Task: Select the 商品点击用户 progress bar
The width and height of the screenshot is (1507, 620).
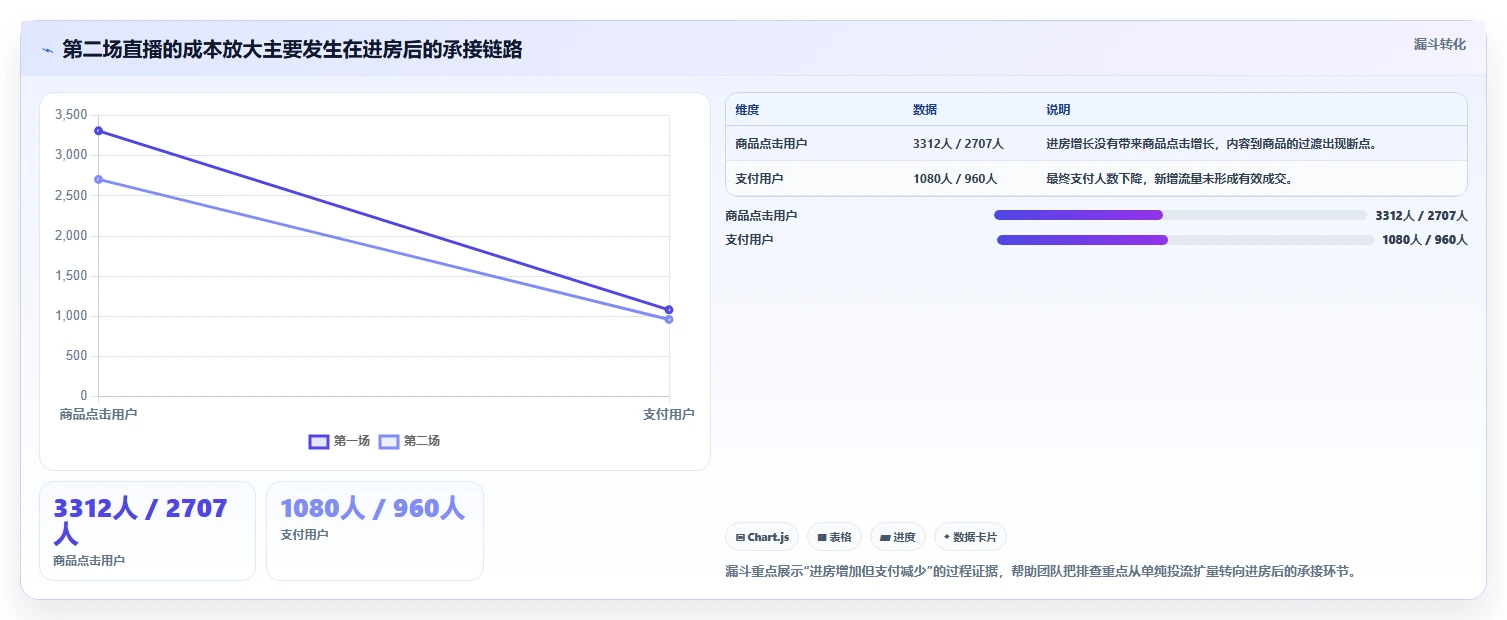Action: tap(1180, 215)
